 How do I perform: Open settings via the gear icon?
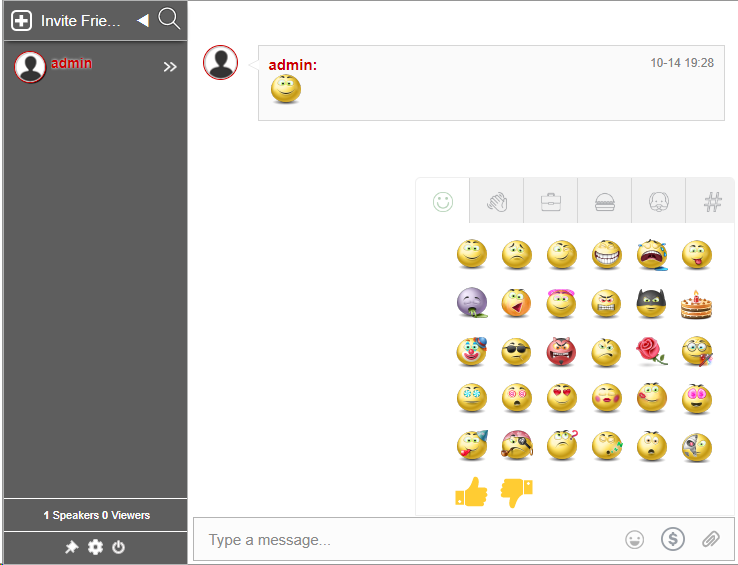[95, 547]
